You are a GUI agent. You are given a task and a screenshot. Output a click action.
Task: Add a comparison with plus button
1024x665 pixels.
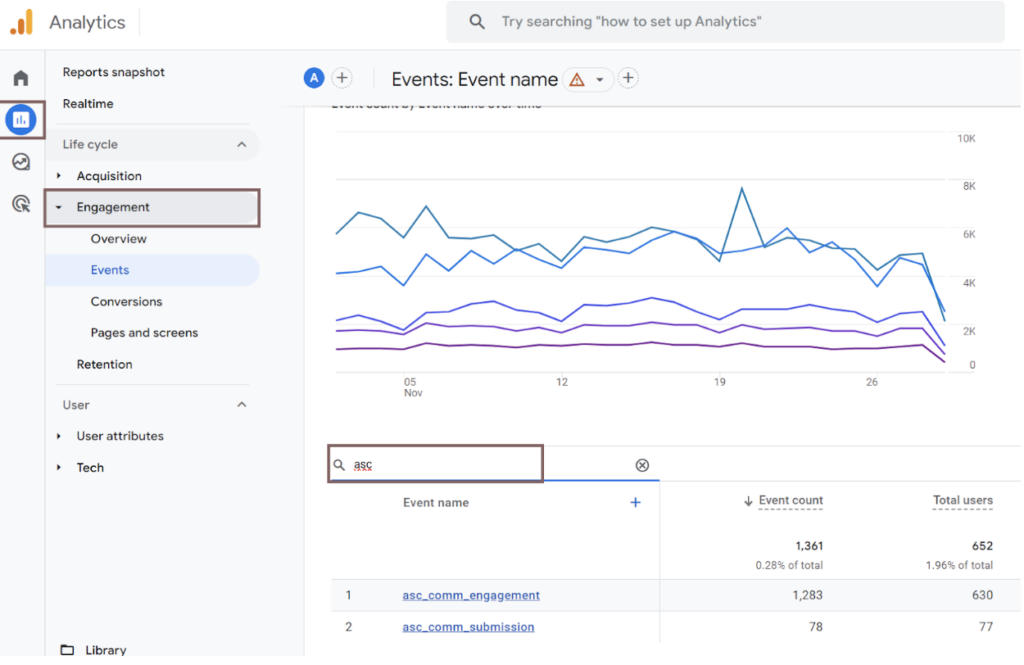pyautogui.click(x=342, y=78)
